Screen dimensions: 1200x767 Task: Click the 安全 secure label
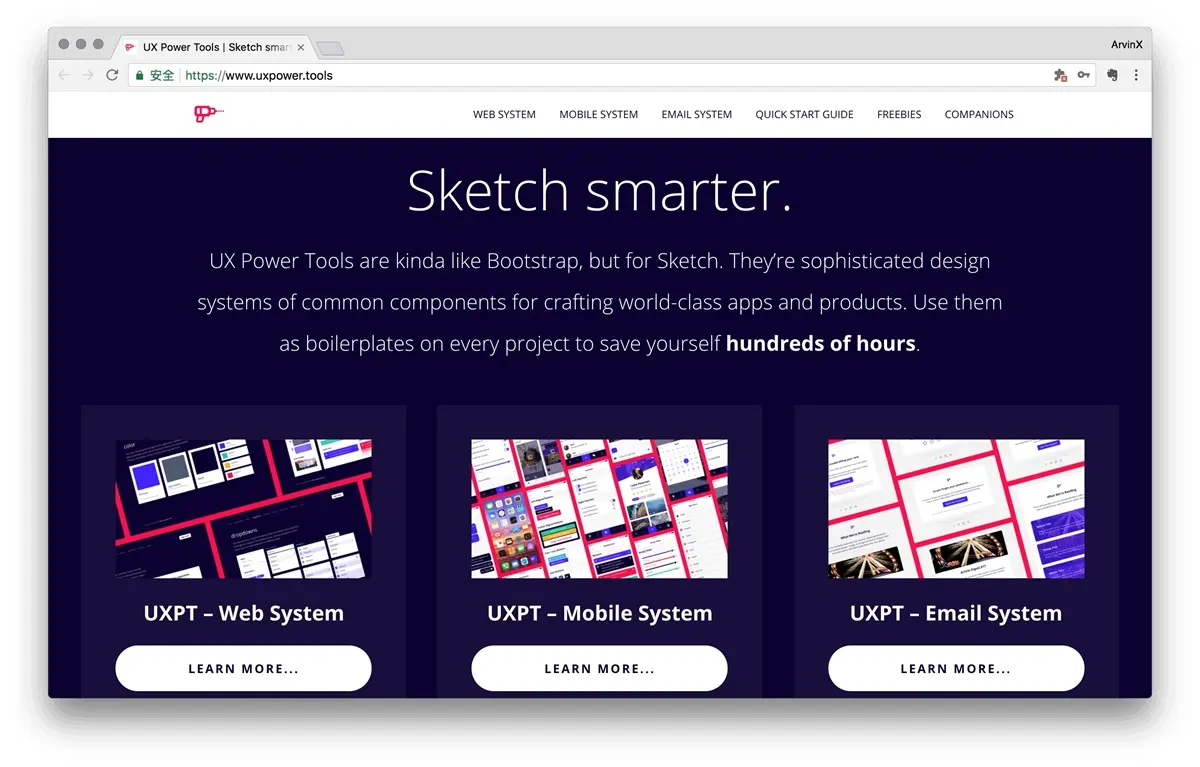click(162, 75)
